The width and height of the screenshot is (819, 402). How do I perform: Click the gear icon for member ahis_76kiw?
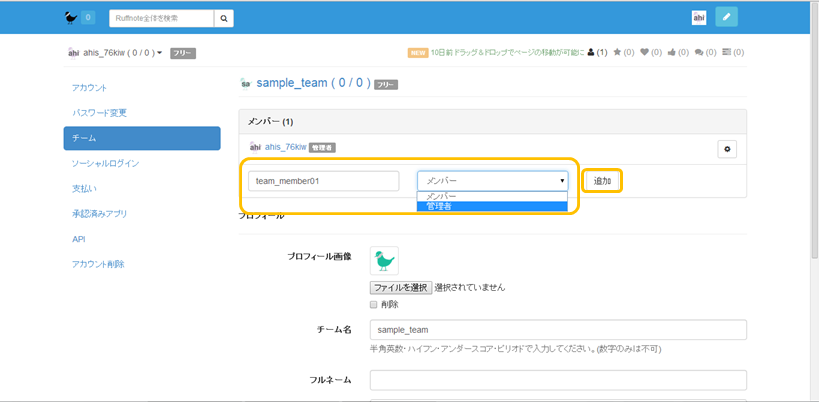[727, 148]
